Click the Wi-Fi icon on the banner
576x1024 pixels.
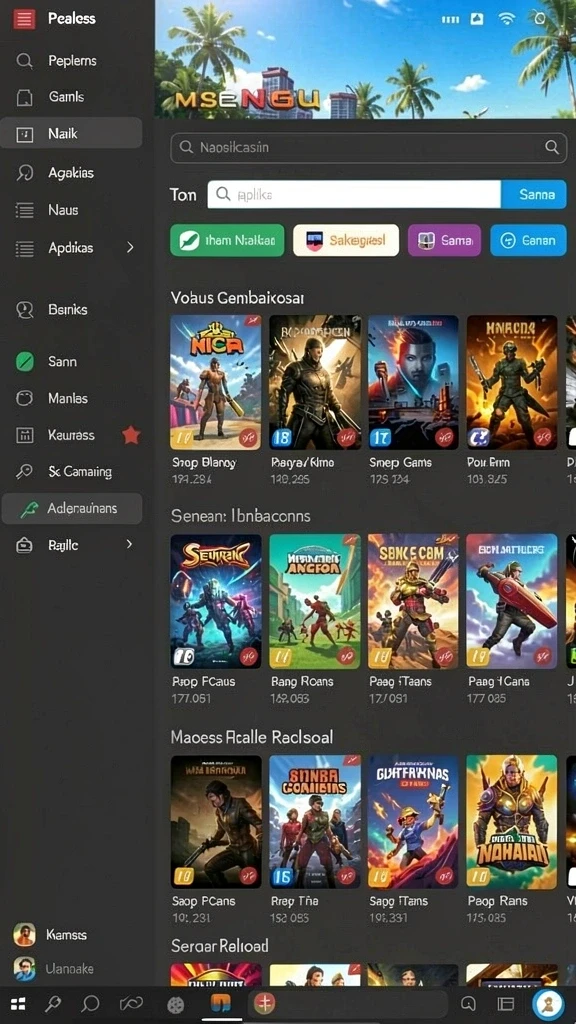(506, 19)
